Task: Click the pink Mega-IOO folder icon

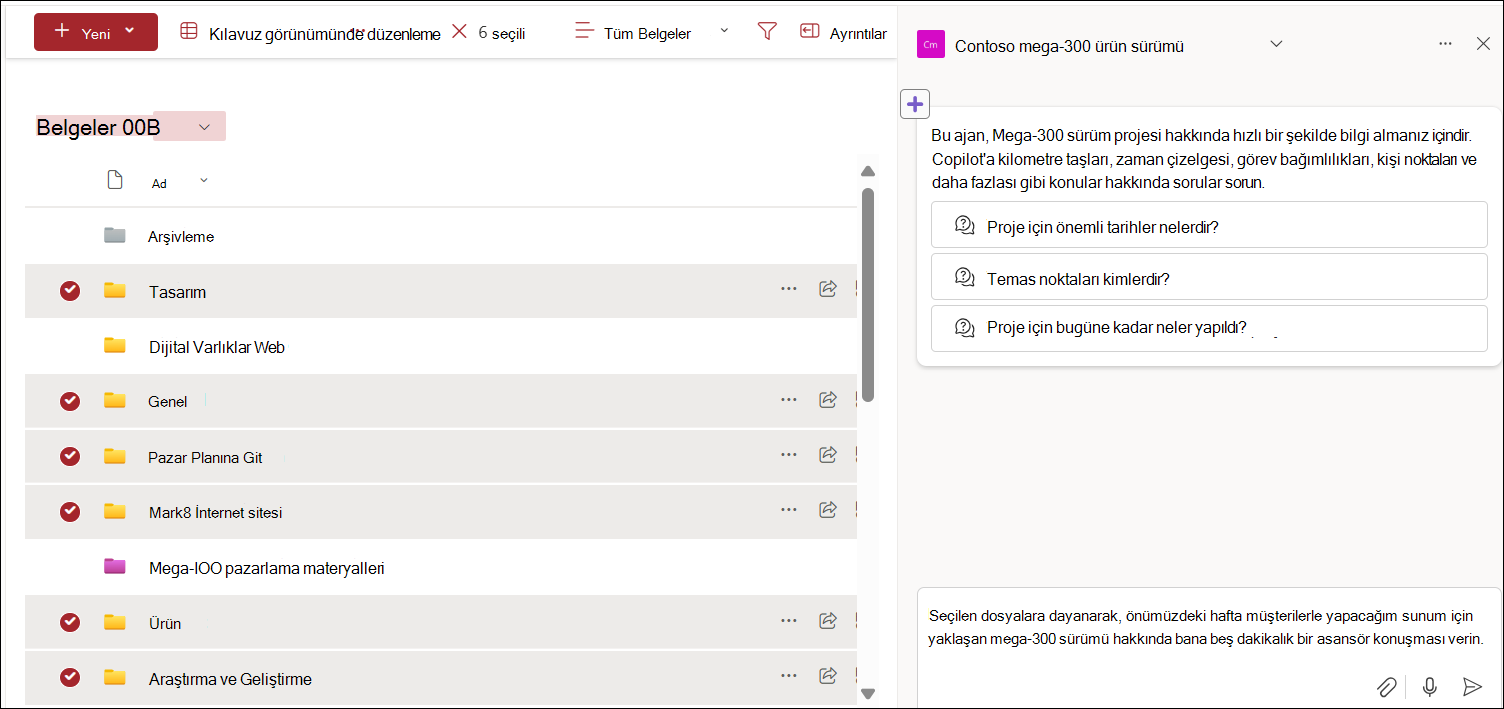Action: pos(115,567)
